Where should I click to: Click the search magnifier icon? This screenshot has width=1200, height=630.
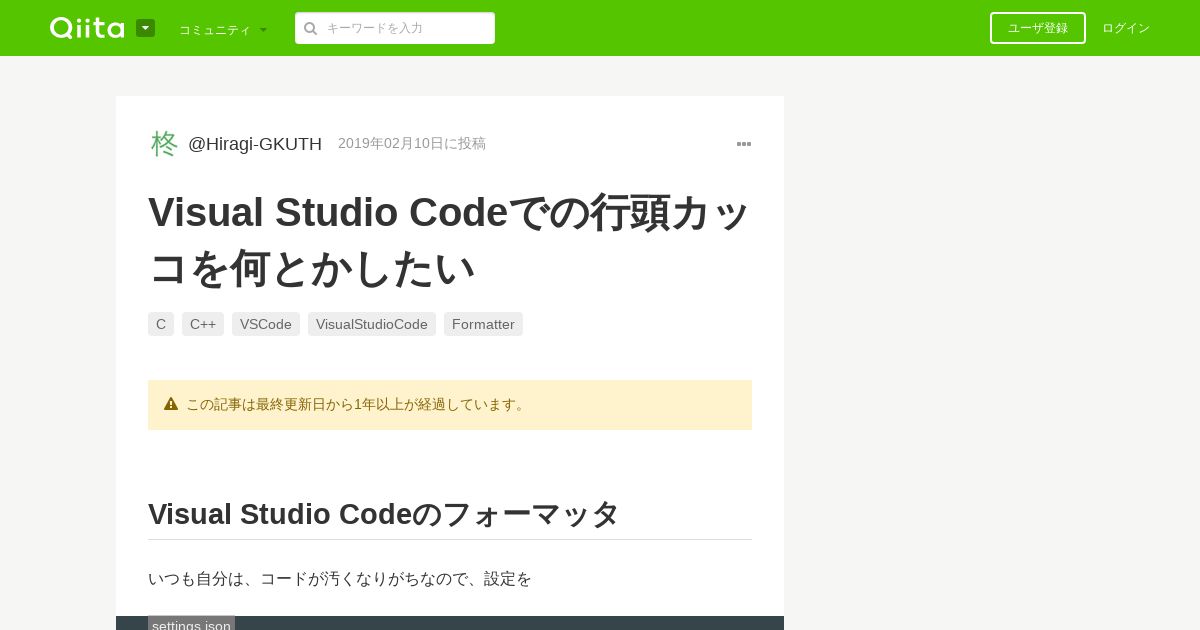311,28
